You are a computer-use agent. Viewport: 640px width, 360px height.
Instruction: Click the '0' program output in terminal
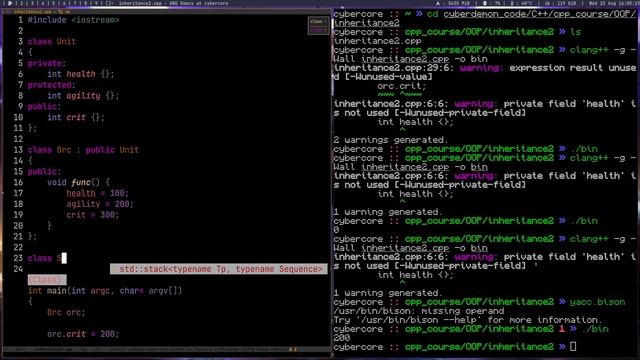tap(336, 230)
